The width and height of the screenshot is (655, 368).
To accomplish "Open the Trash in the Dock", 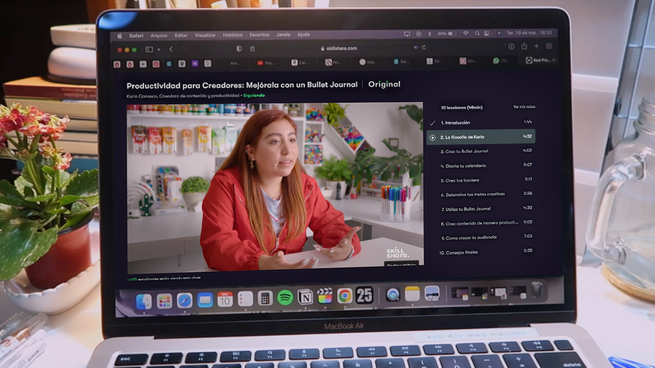I will [537, 289].
